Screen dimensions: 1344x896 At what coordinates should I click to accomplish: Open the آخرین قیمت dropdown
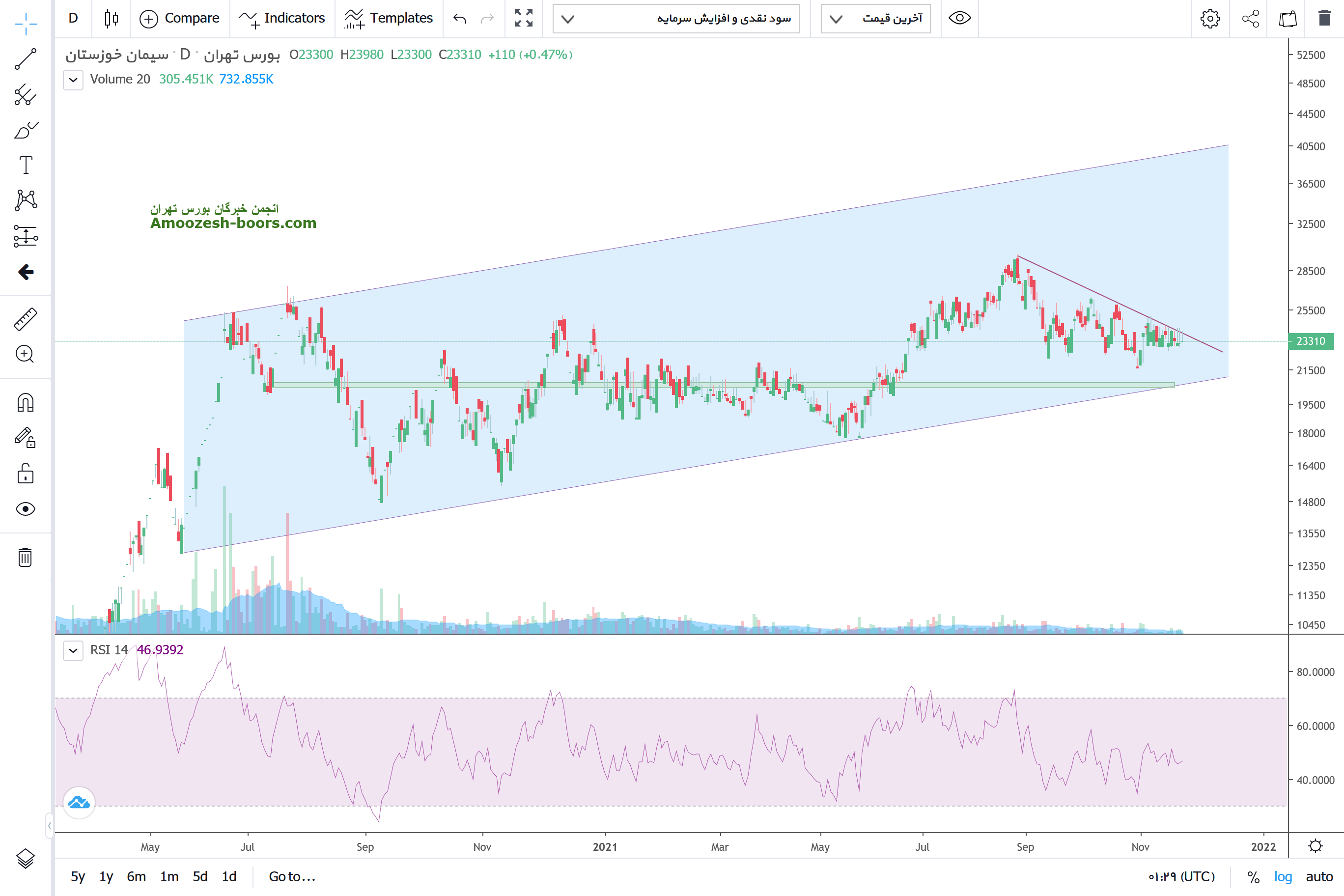point(875,18)
